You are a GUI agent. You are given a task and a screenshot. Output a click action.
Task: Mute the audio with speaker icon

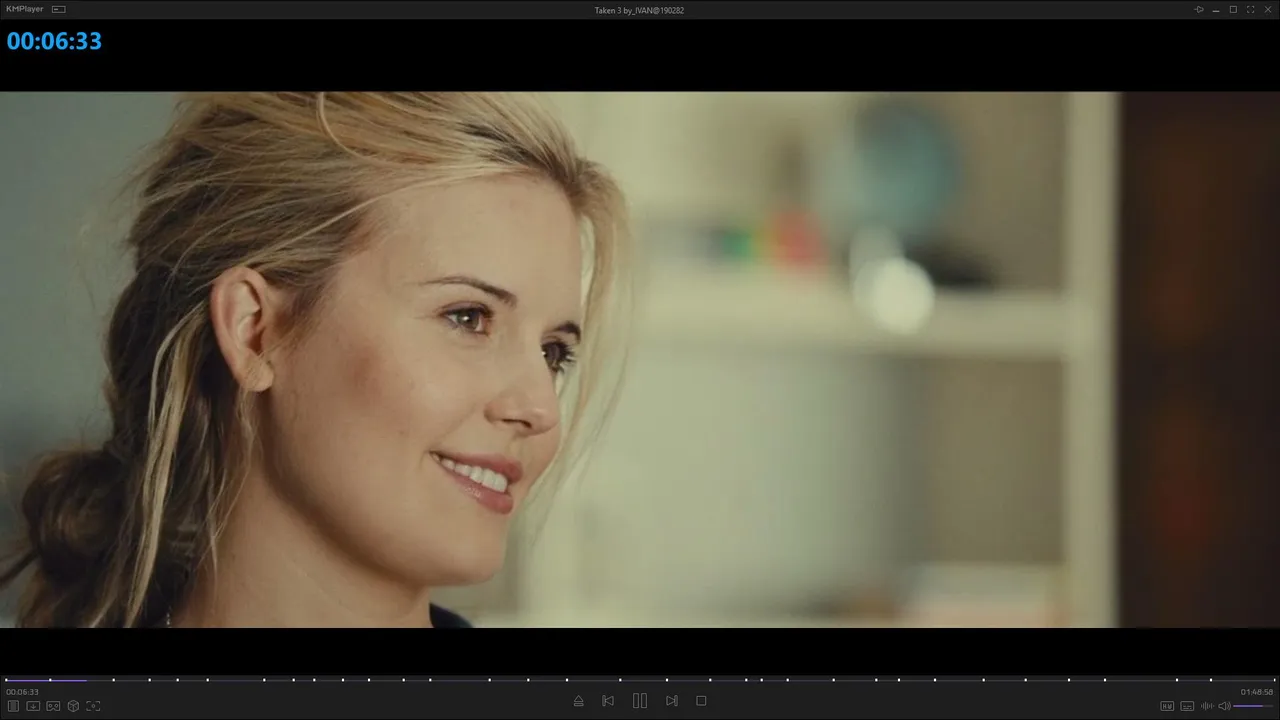1224,706
